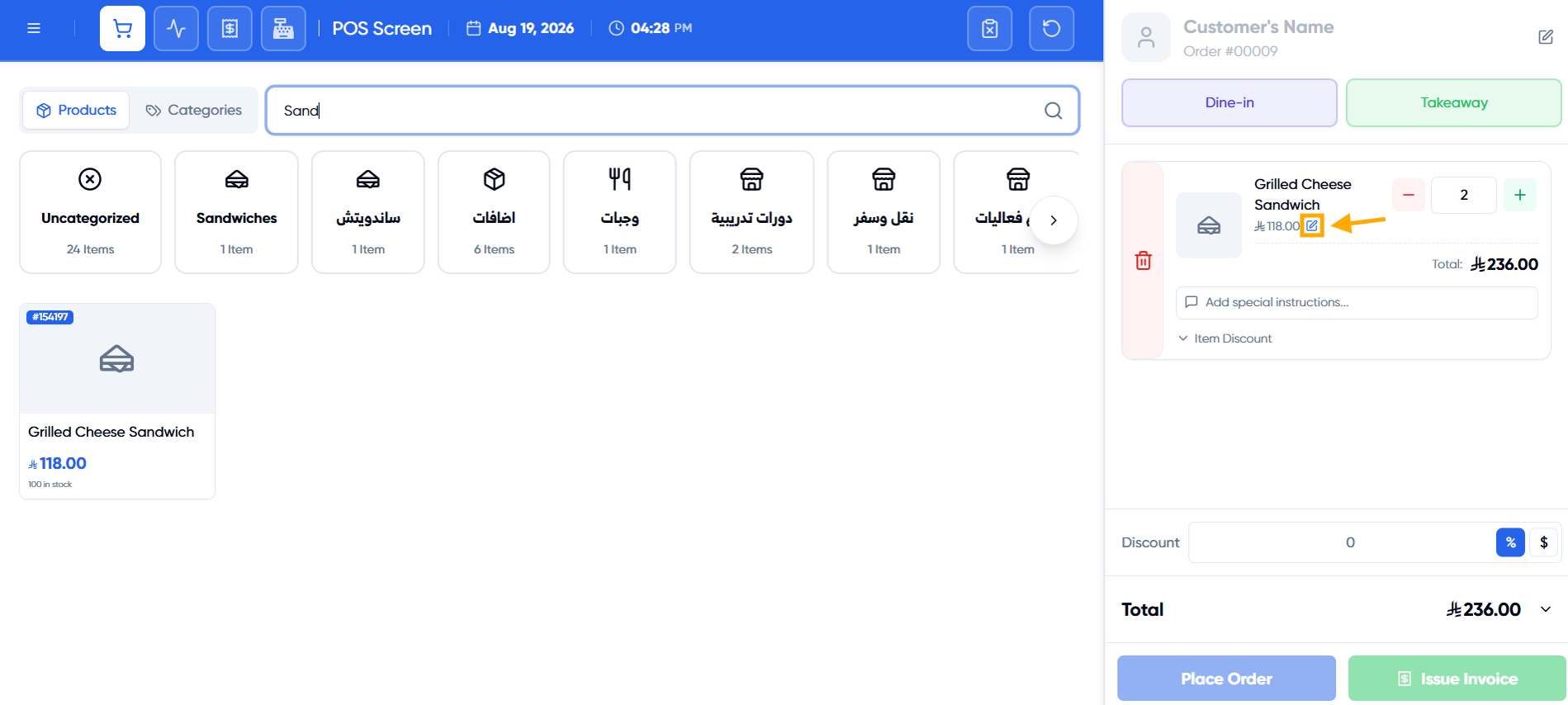Edit the Grilled Cheese Sandwich price icon
Viewport: 1568px width, 705px height.
pos(1312,225)
